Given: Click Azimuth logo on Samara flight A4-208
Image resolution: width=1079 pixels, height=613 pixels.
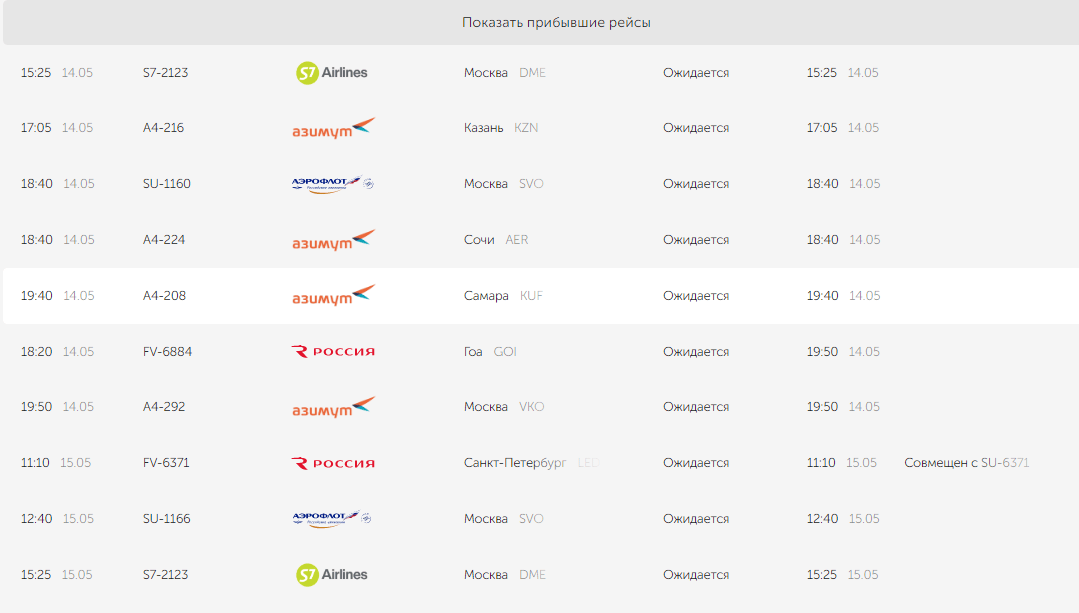Looking at the screenshot, I should (x=334, y=295).
